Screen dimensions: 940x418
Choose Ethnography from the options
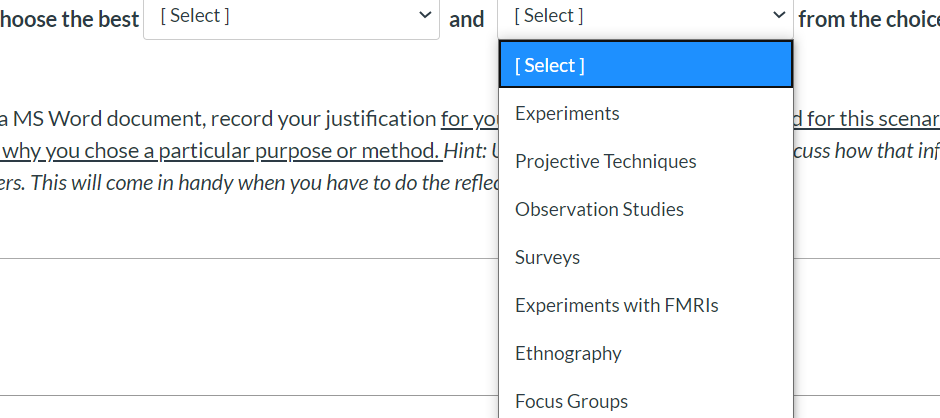tap(568, 353)
